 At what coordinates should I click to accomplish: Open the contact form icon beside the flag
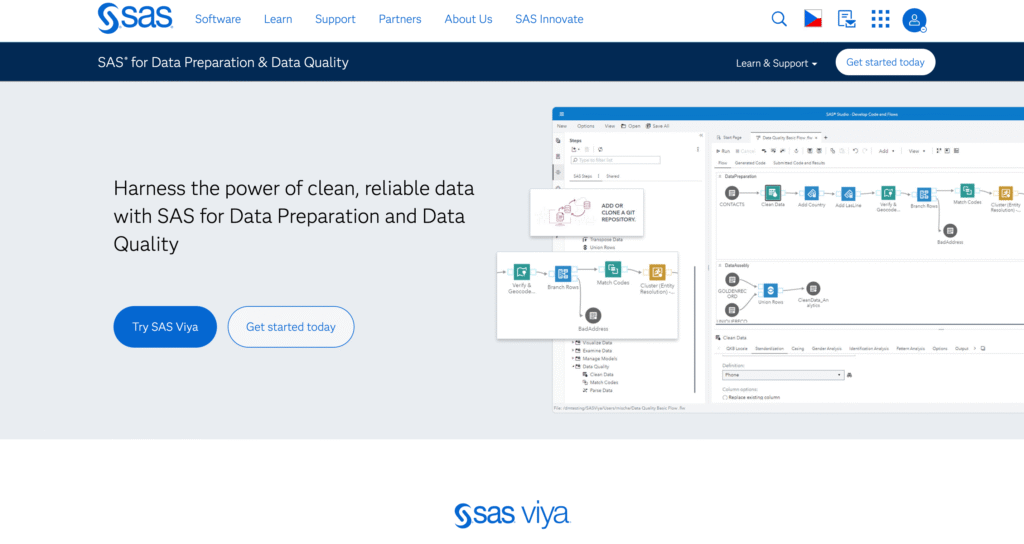pyautogui.click(x=846, y=19)
